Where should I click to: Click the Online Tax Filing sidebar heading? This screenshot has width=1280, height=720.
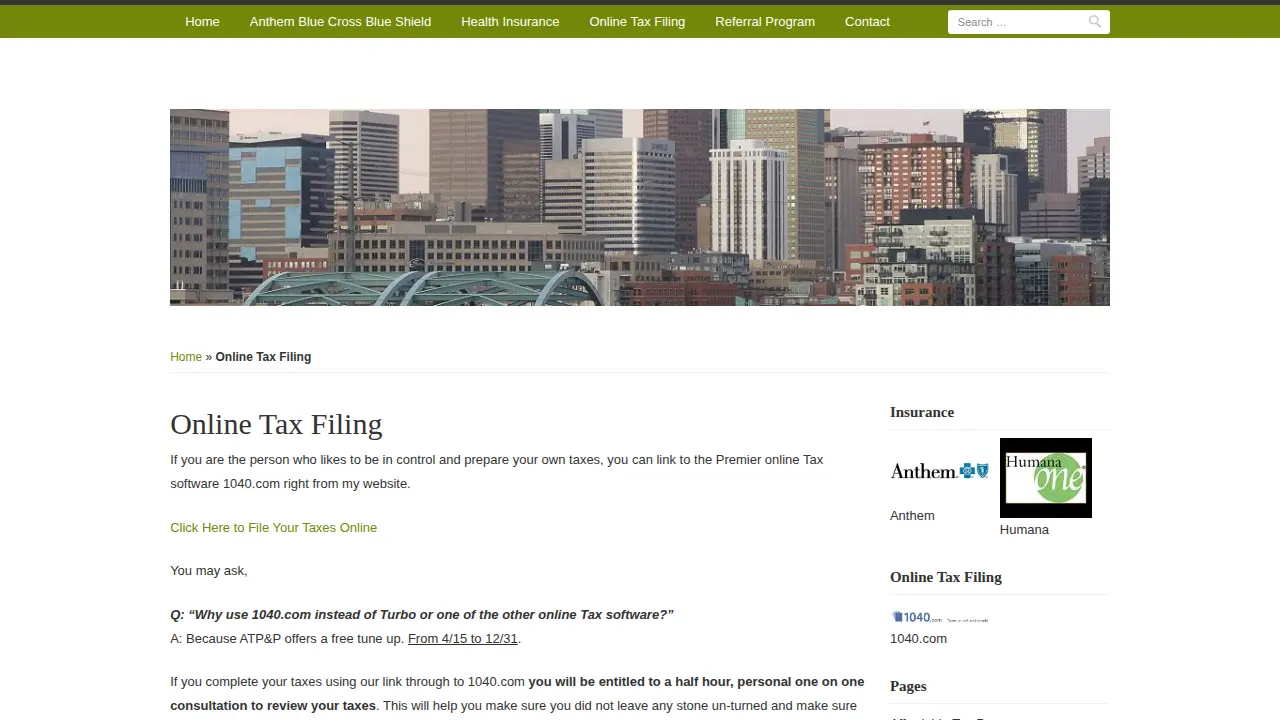946,577
